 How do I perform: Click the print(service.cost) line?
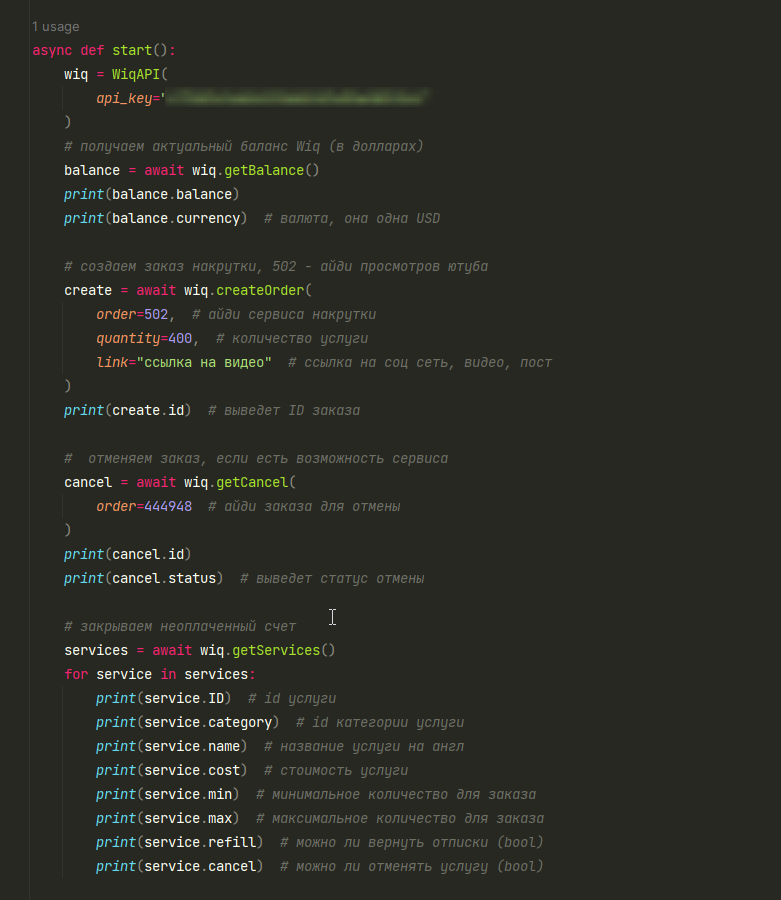point(172,770)
